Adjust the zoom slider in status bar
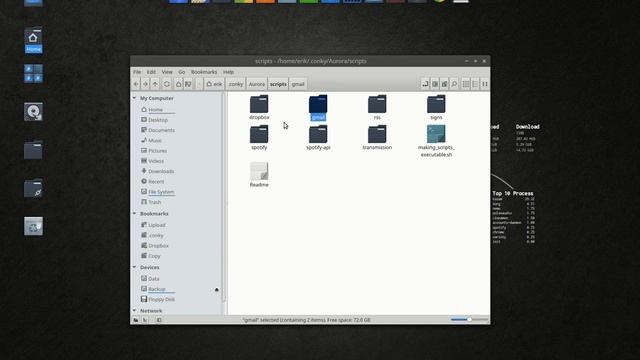This screenshot has height=360, width=640. pos(469,320)
